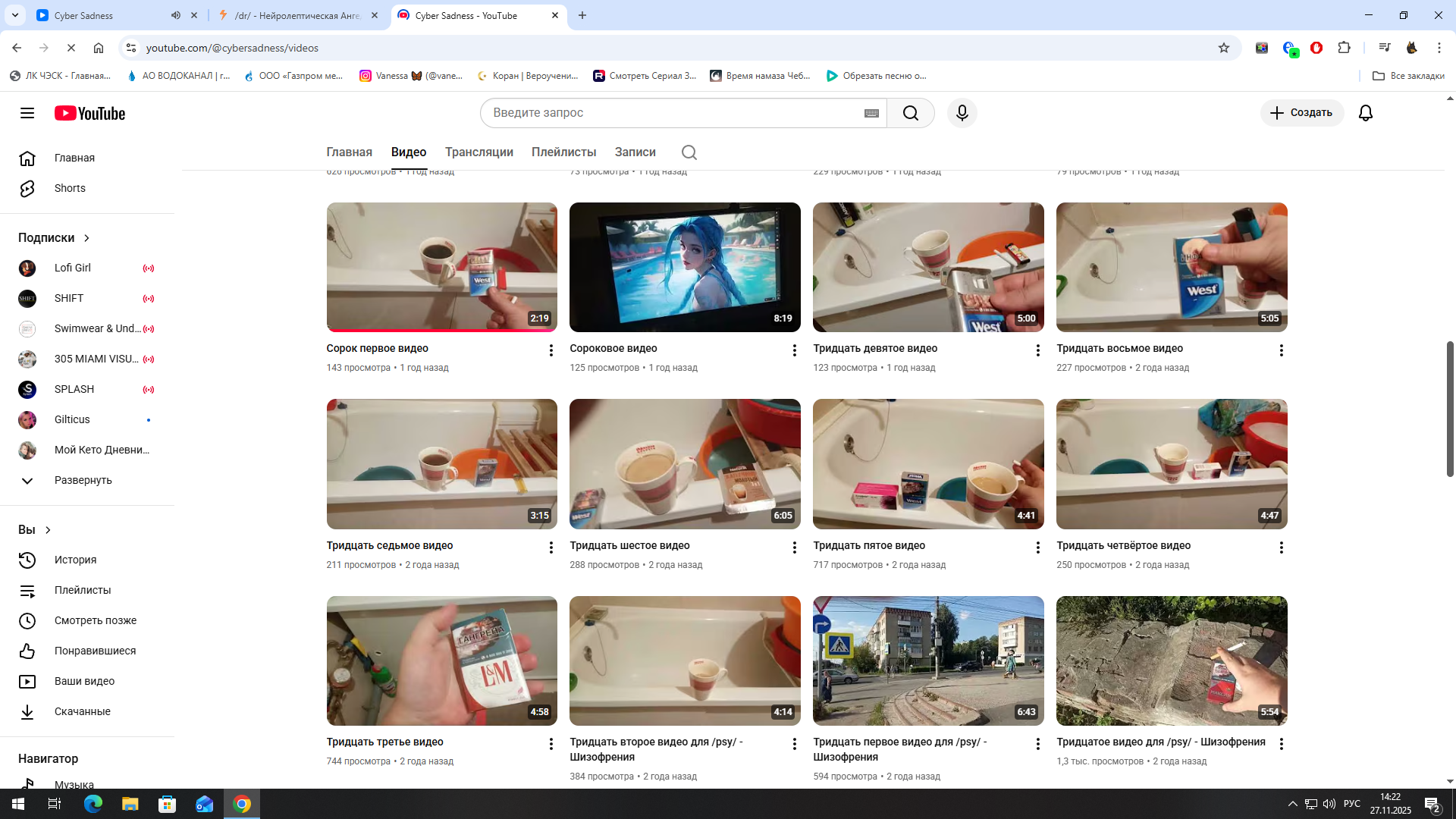Viewport: 1456px width, 819px height.
Task: Open options menu for Сорок первое видео
Action: tap(551, 350)
